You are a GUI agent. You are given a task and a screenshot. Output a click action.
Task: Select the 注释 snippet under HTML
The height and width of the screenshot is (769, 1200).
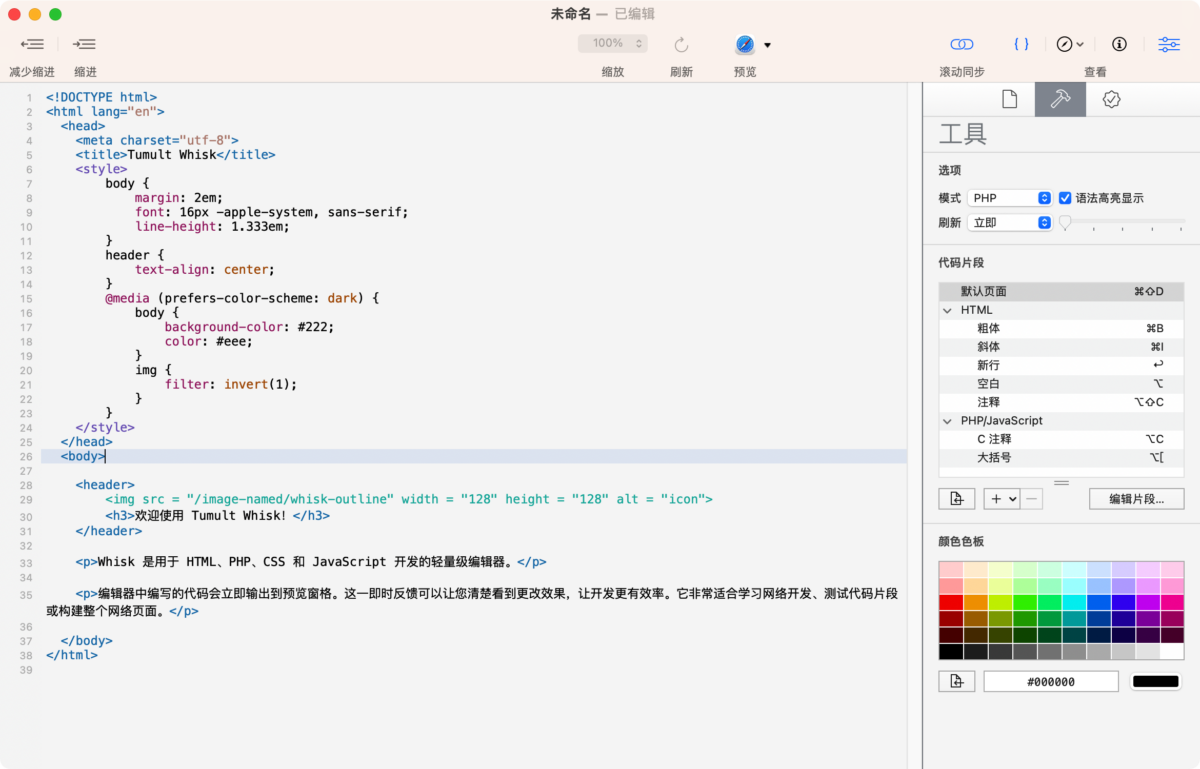[x=1061, y=402]
